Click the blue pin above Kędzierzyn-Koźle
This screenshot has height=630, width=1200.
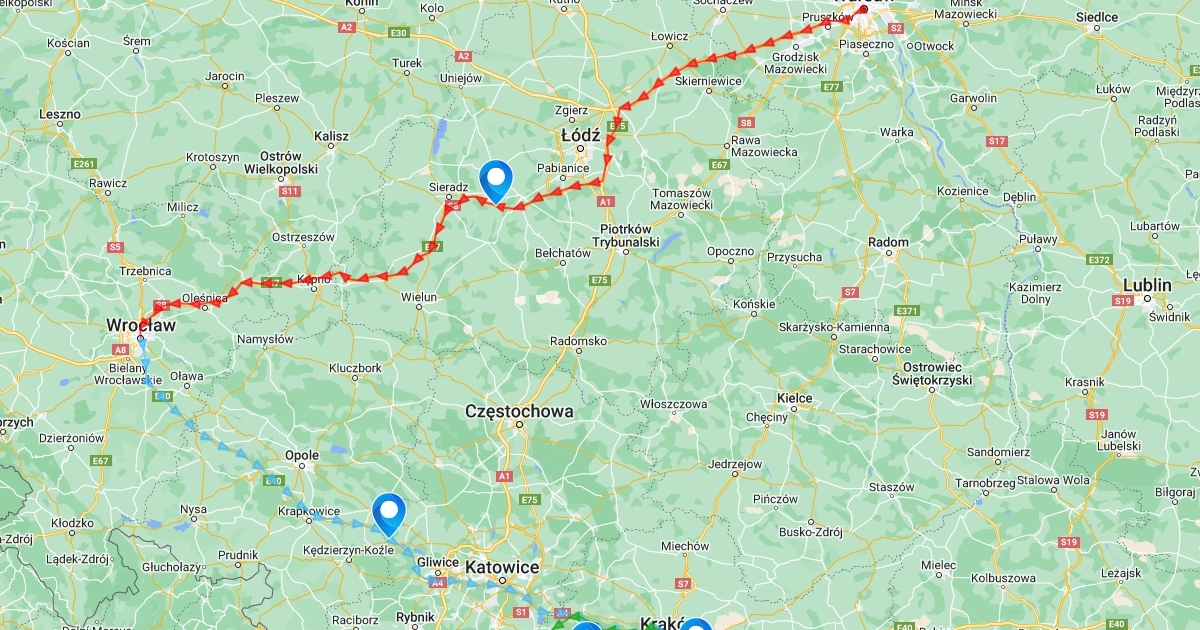click(388, 513)
